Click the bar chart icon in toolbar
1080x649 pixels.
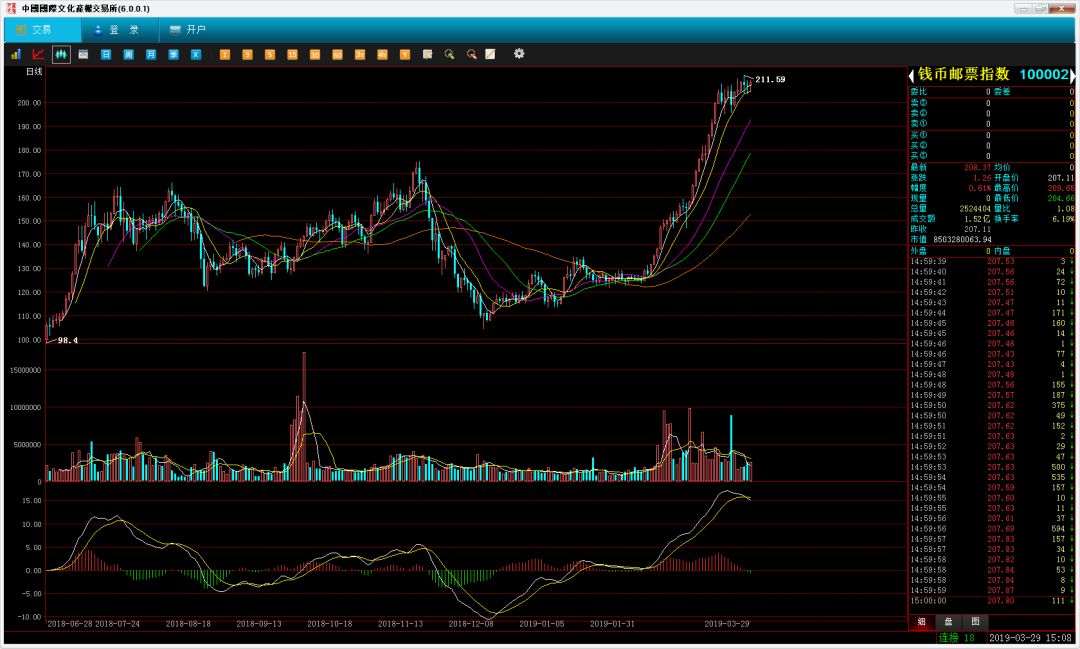[x=16, y=54]
